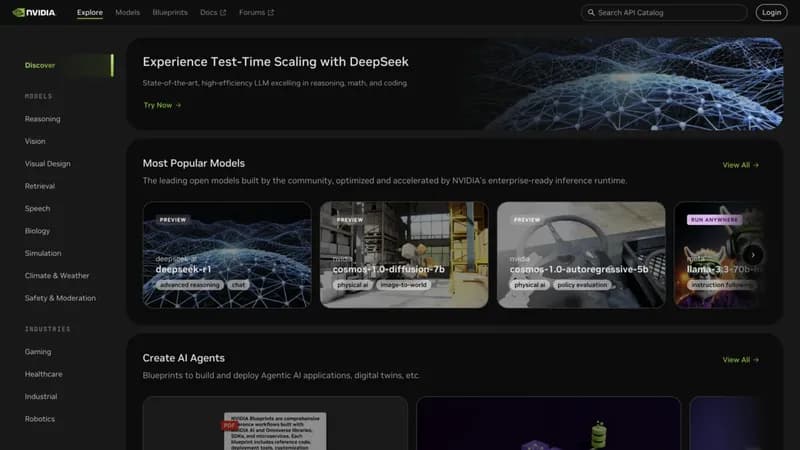Open the Docs external link
Screen dimensions: 800x450
213,12
